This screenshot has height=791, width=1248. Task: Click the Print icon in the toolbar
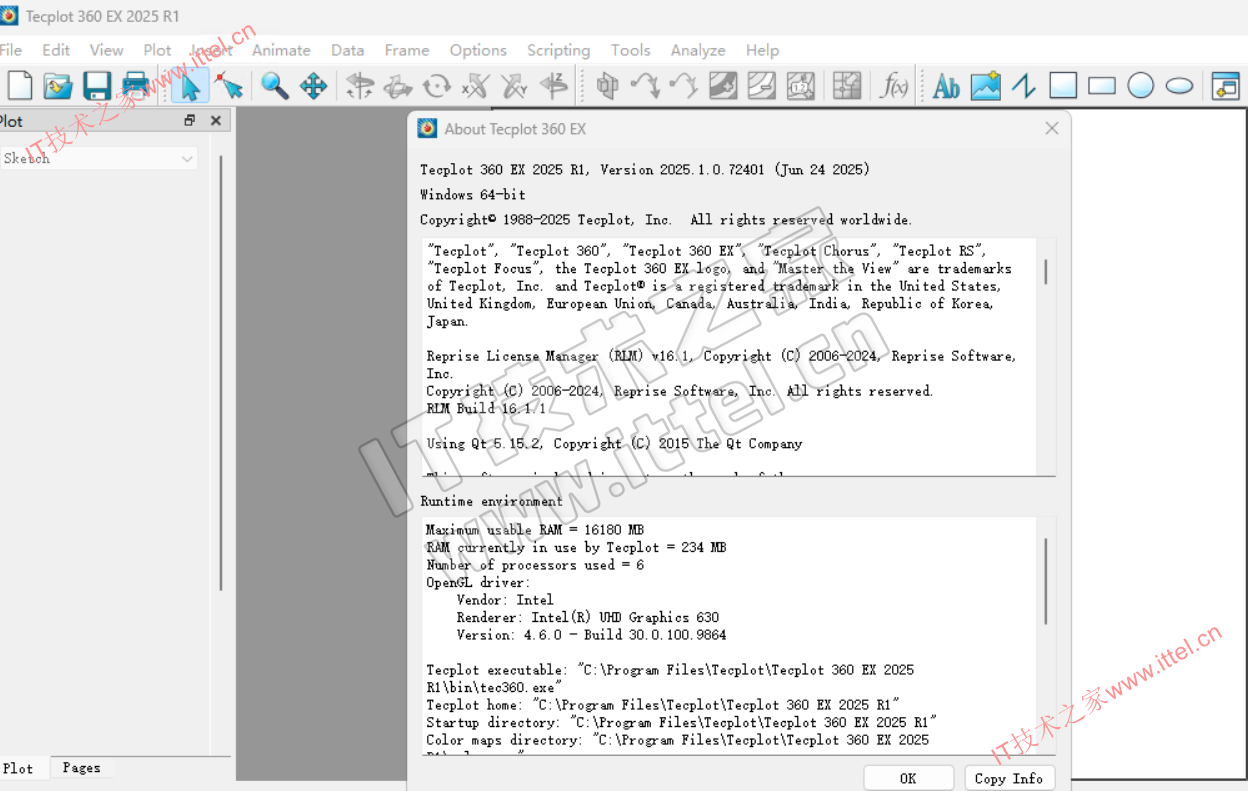tap(135, 86)
